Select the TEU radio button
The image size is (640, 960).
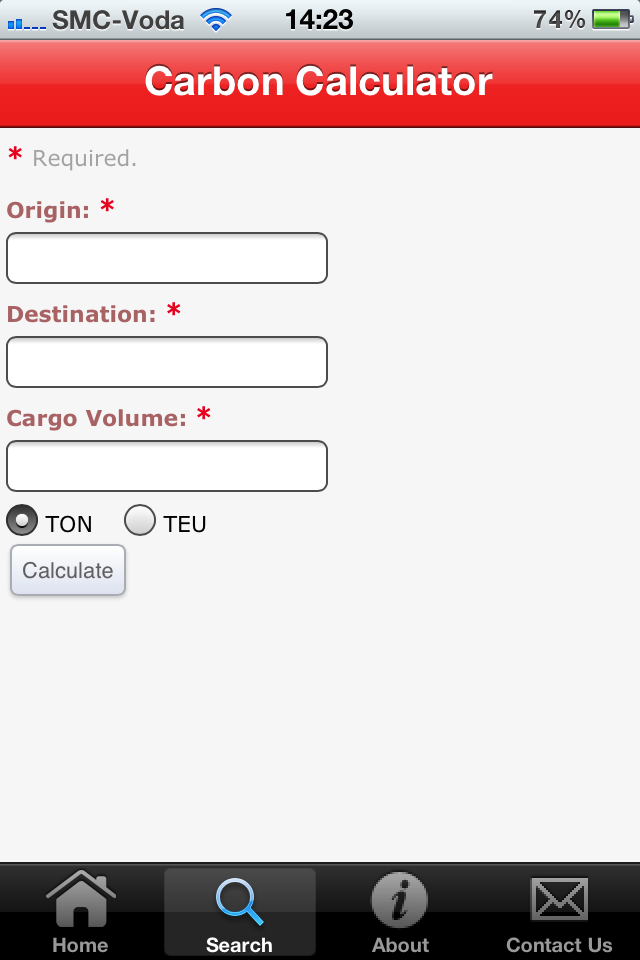140,521
